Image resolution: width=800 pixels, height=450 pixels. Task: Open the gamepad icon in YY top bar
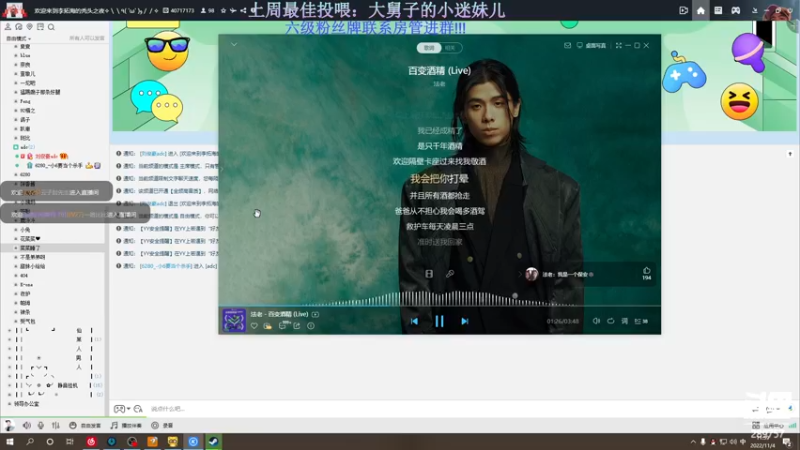(736, 10)
